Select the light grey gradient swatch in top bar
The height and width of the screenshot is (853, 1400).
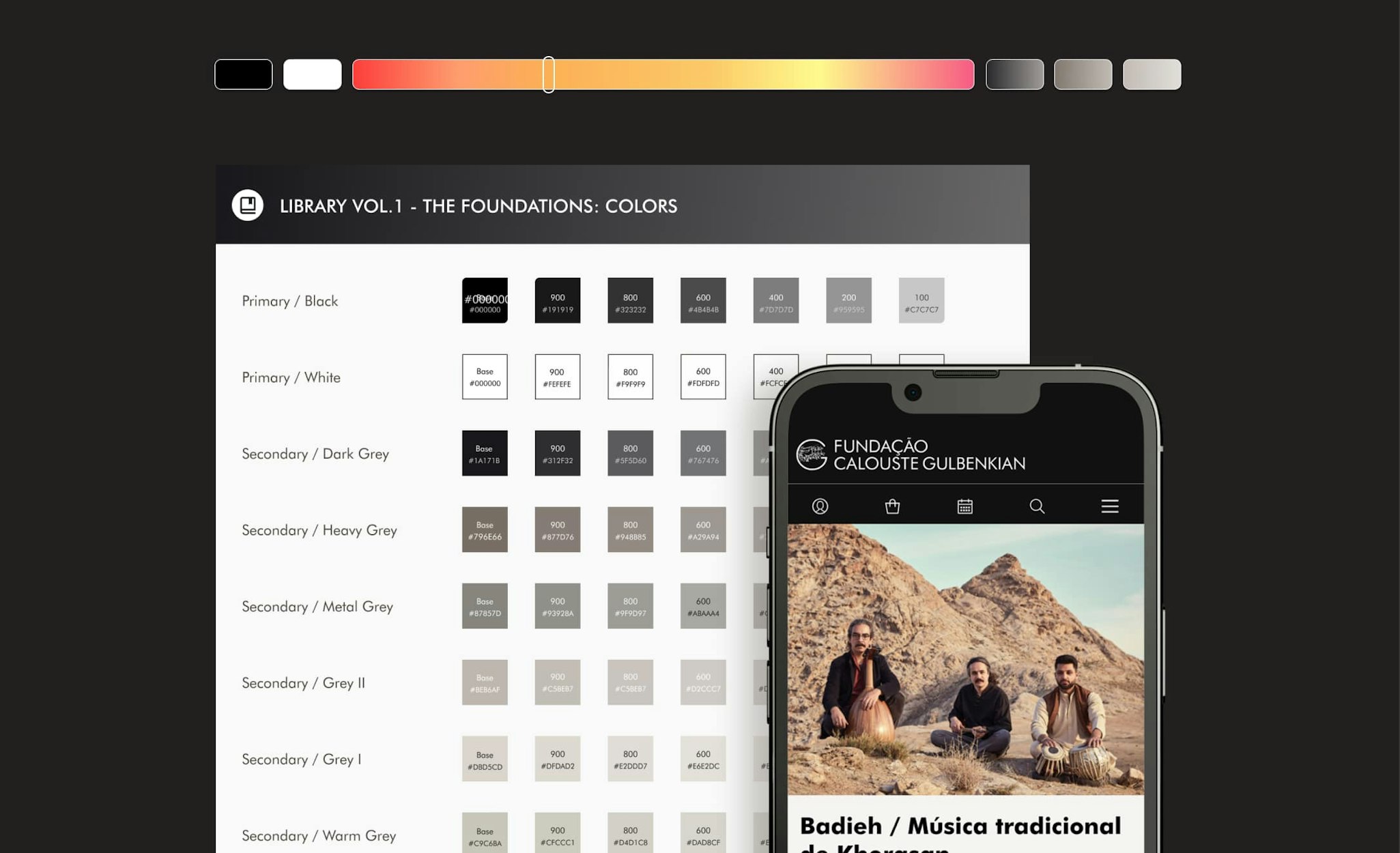pos(1152,74)
